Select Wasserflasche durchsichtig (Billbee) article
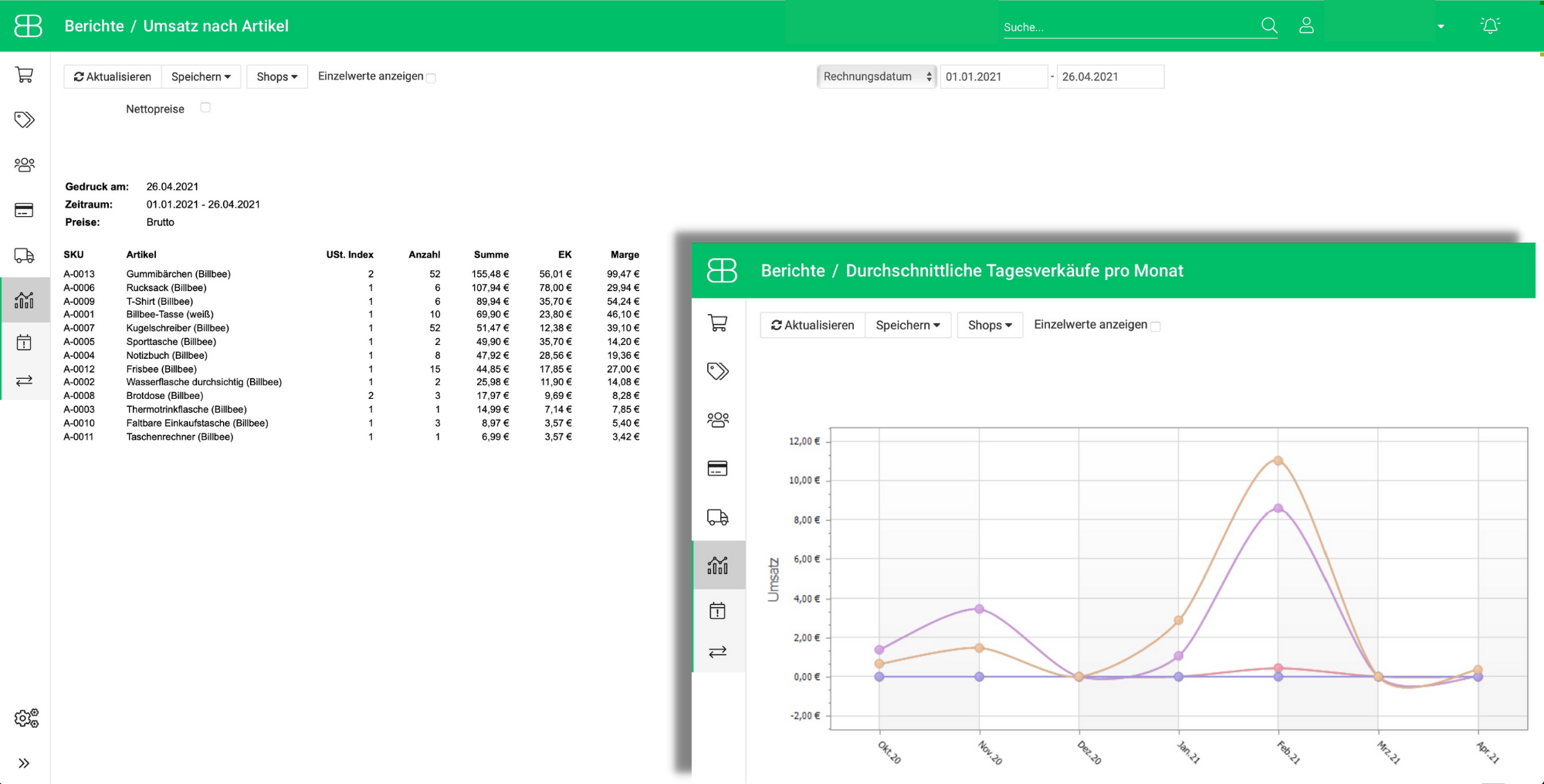The height and width of the screenshot is (784, 1544). point(204,382)
